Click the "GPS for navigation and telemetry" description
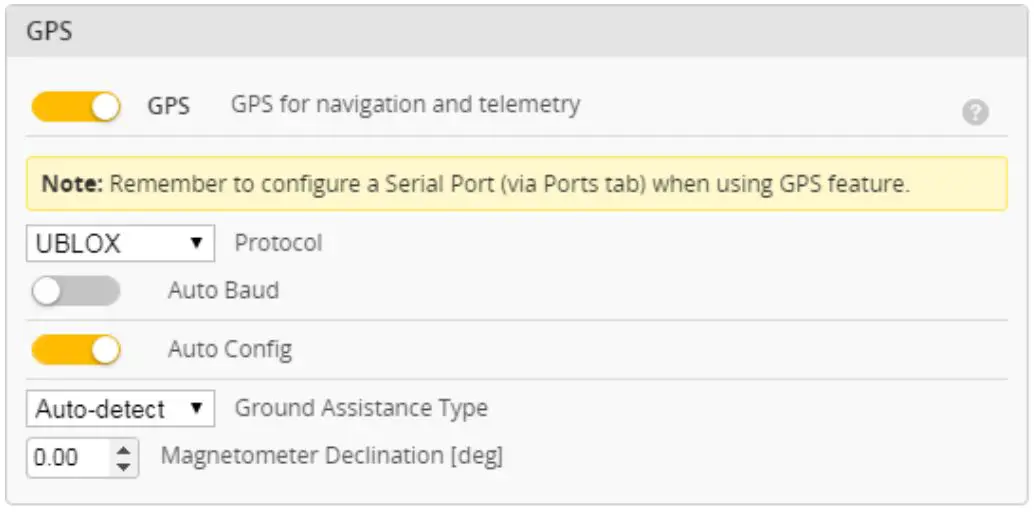Screen dimensions: 1034x512 [x=405, y=104]
